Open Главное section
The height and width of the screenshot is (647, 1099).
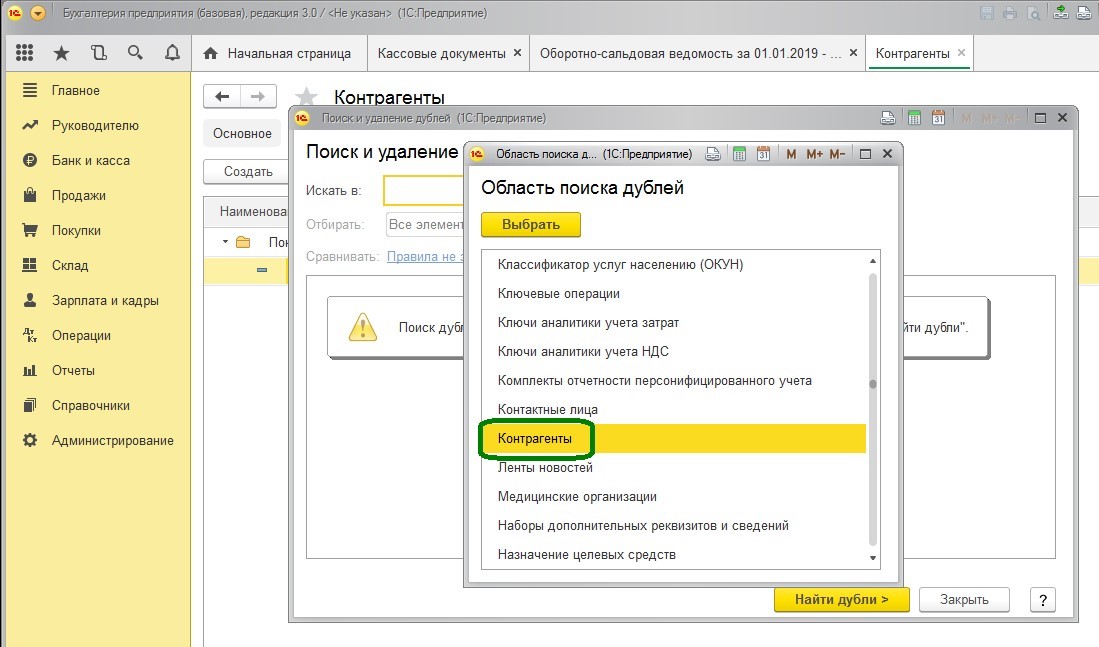click(76, 90)
